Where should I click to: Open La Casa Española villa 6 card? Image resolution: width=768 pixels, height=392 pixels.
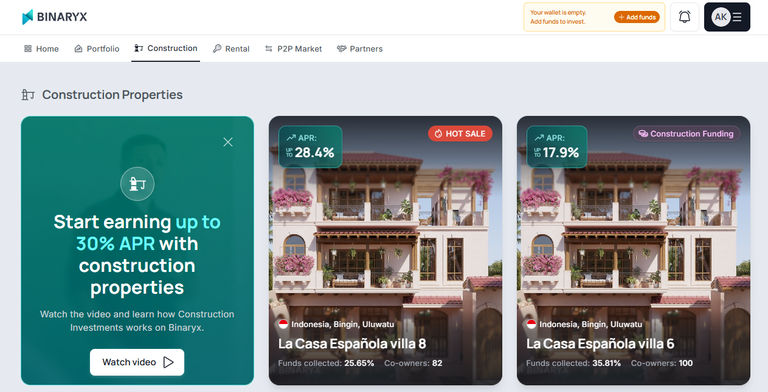[633, 250]
